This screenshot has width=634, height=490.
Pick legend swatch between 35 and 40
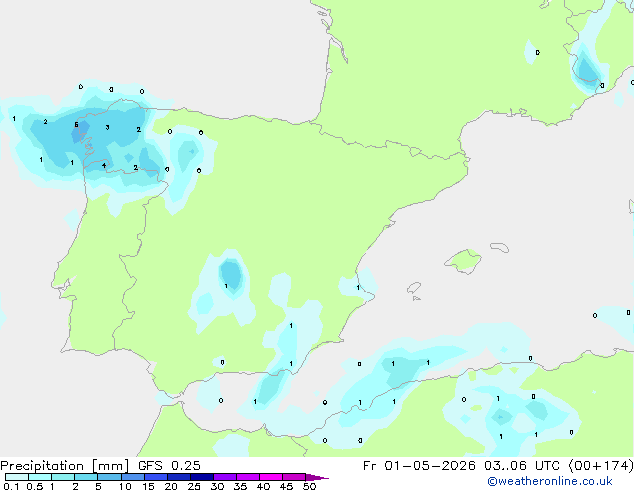pos(248,477)
